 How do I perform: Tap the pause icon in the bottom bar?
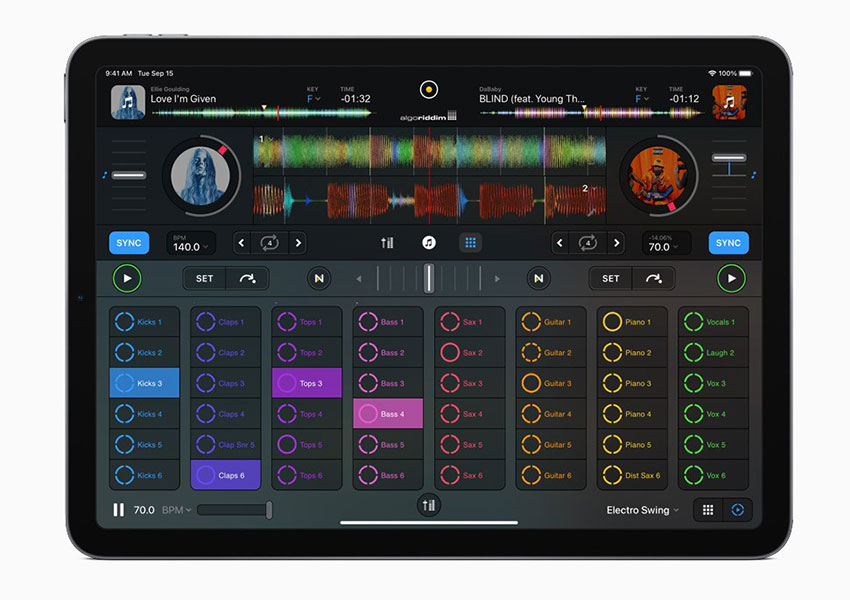click(119, 510)
